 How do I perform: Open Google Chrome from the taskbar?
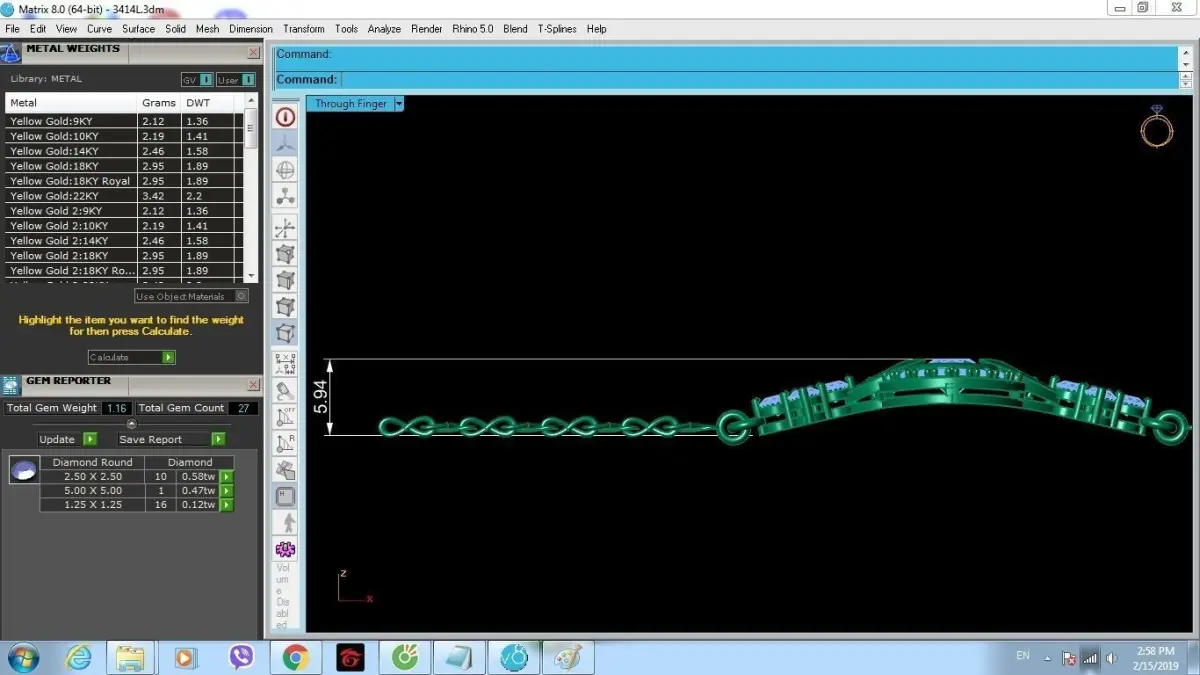tap(295, 658)
